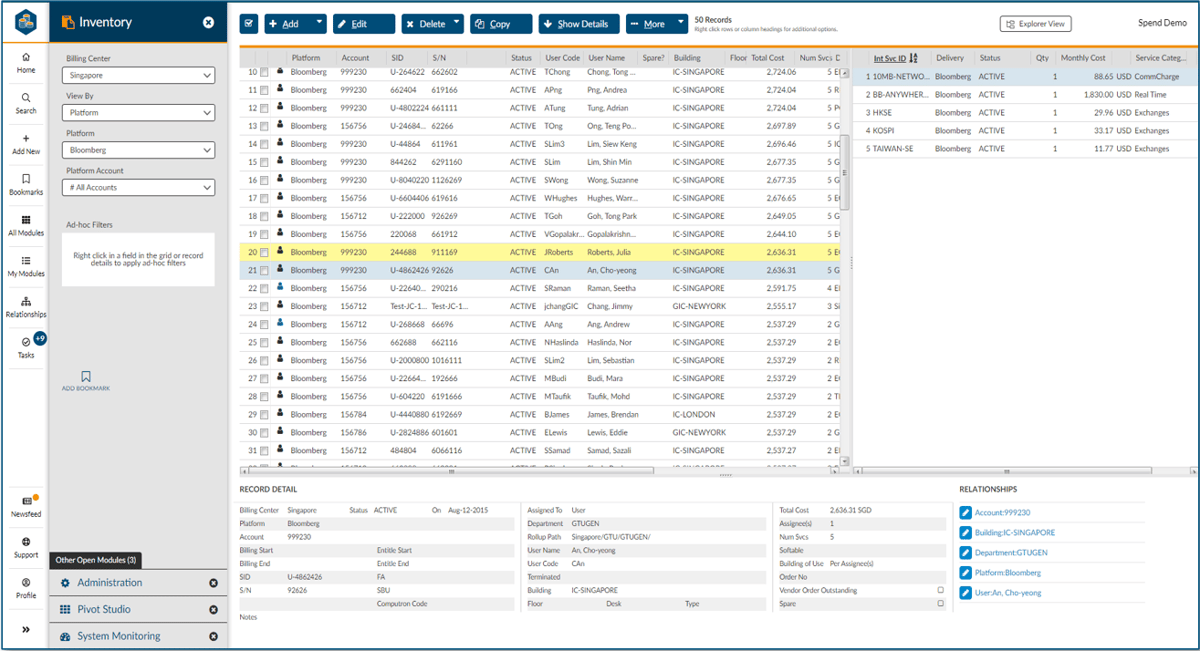Open the My Modules list icon
1200x651 pixels.
tap(26, 260)
